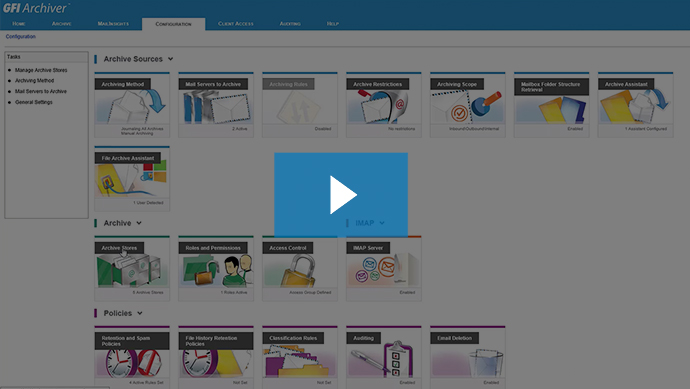Open Retention and Spam Policies tile

[x=132, y=357]
